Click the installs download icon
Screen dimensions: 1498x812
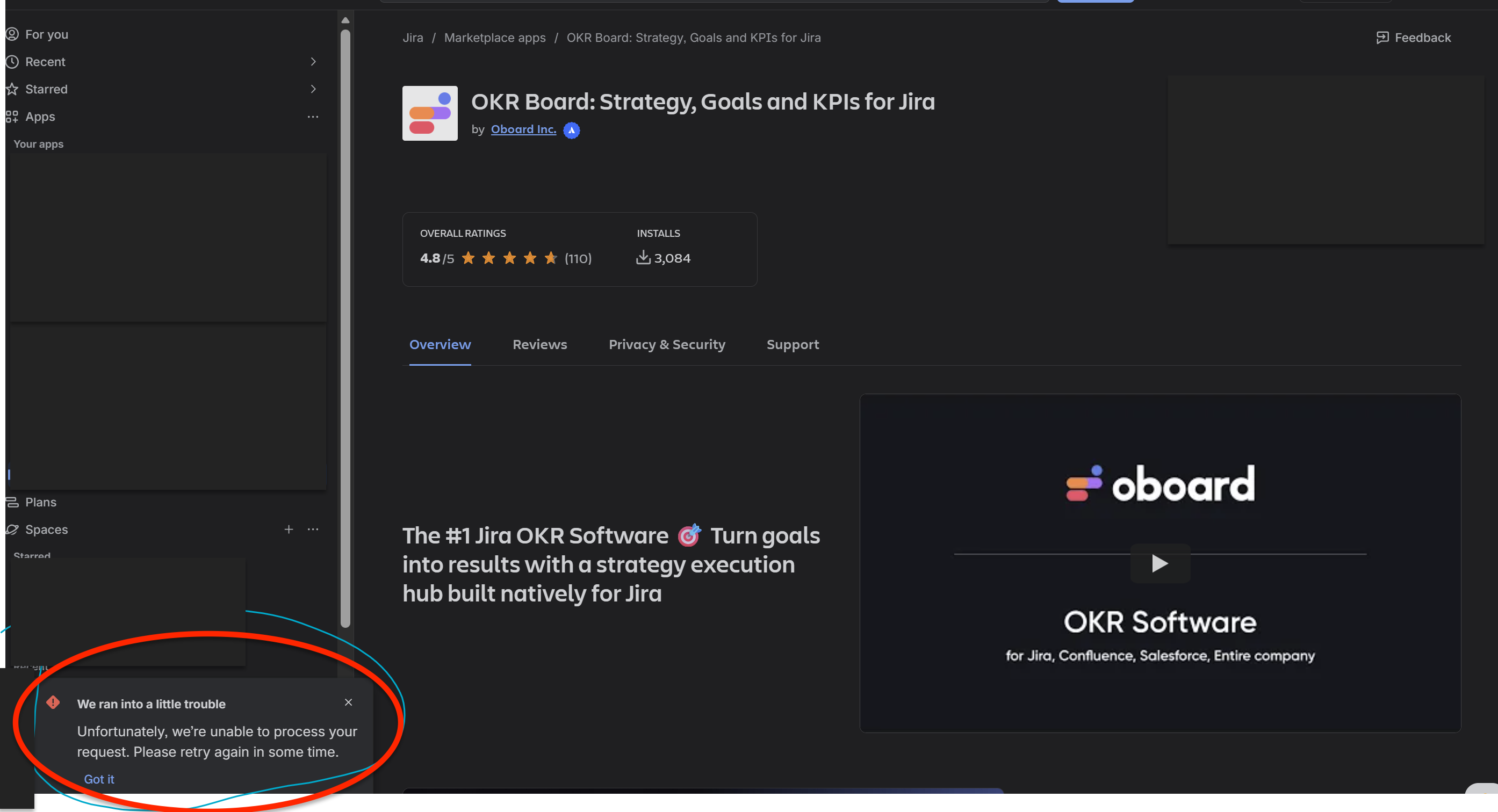coord(643,257)
